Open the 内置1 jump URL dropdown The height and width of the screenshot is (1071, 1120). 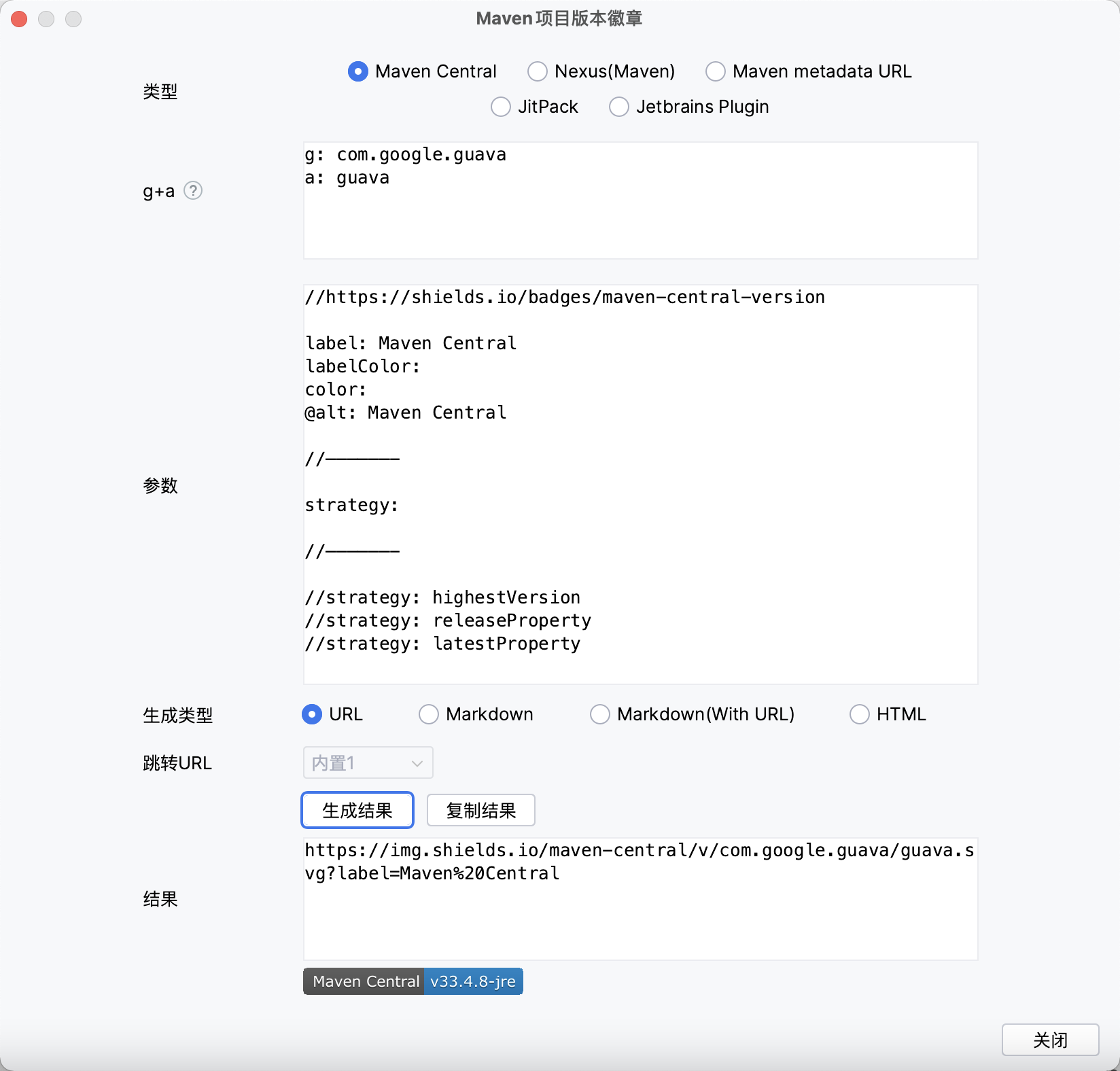368,762
